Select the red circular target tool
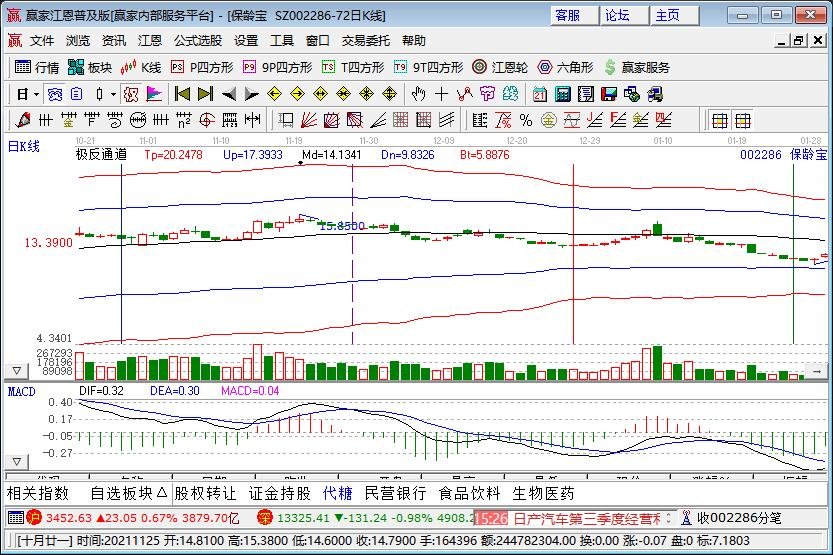833x555 pixels. (x=207, y=121)
